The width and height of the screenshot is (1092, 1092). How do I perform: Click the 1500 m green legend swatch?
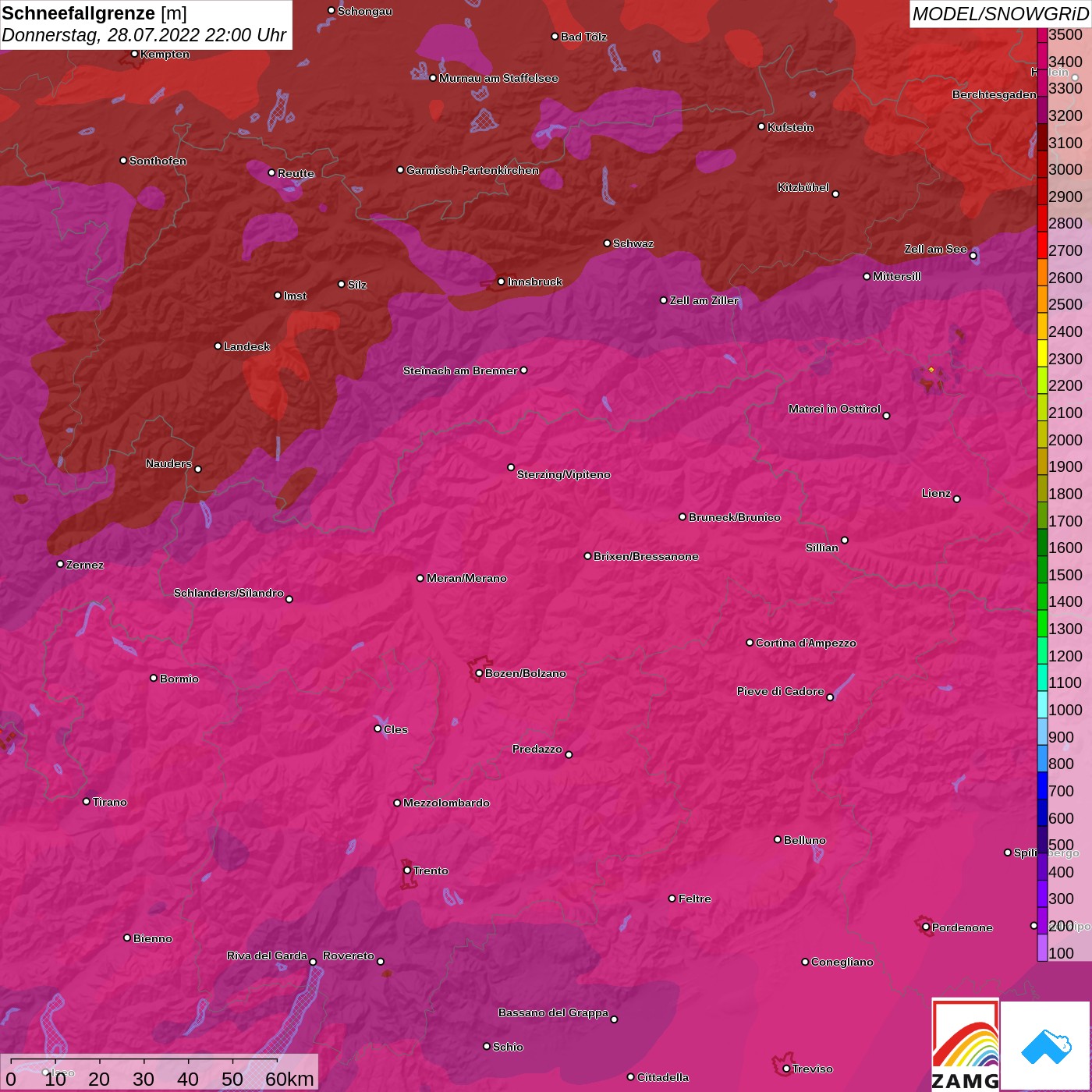1042,569
